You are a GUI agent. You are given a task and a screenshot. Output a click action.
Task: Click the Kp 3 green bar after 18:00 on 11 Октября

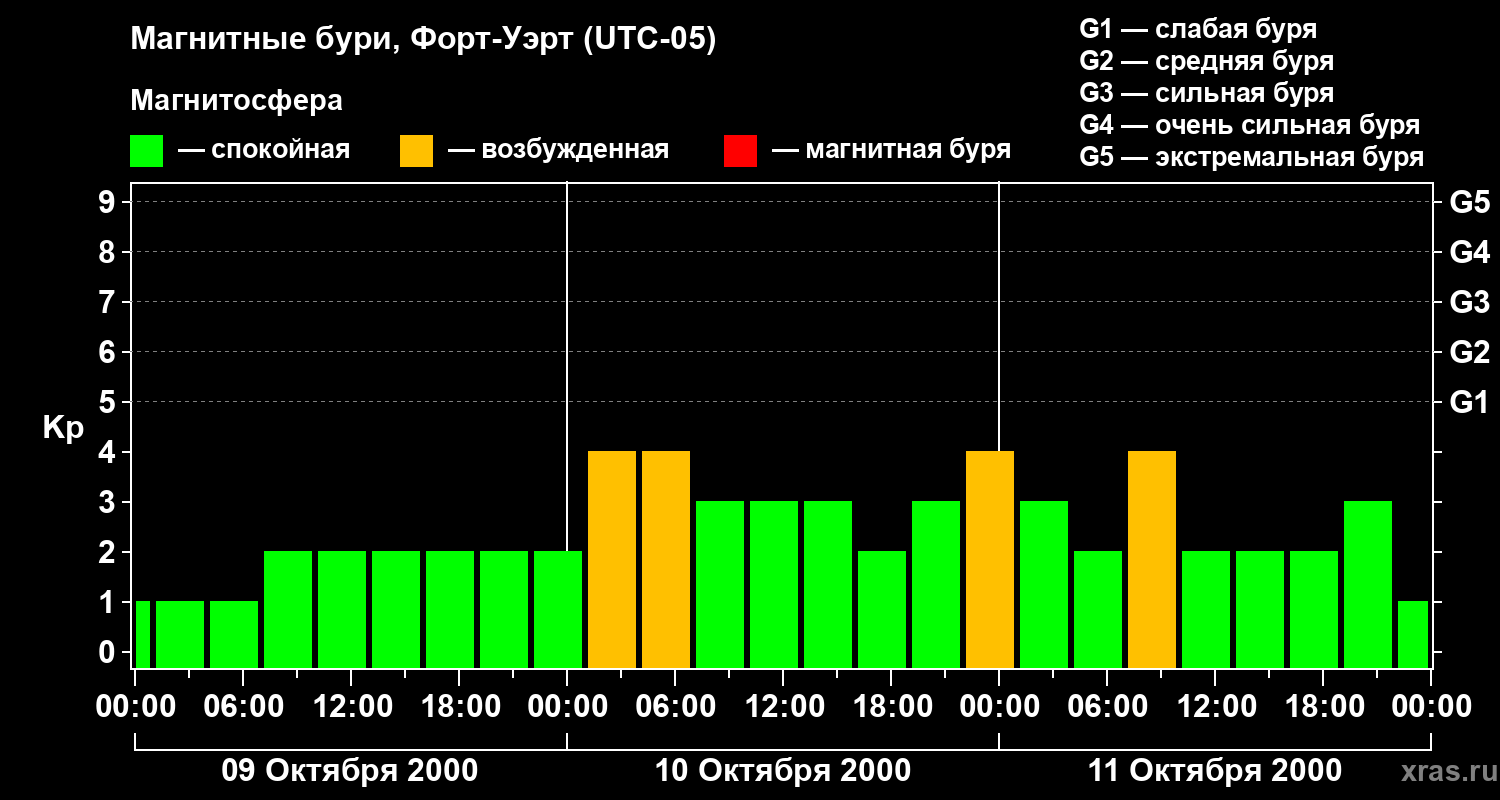coord(1368,585)
